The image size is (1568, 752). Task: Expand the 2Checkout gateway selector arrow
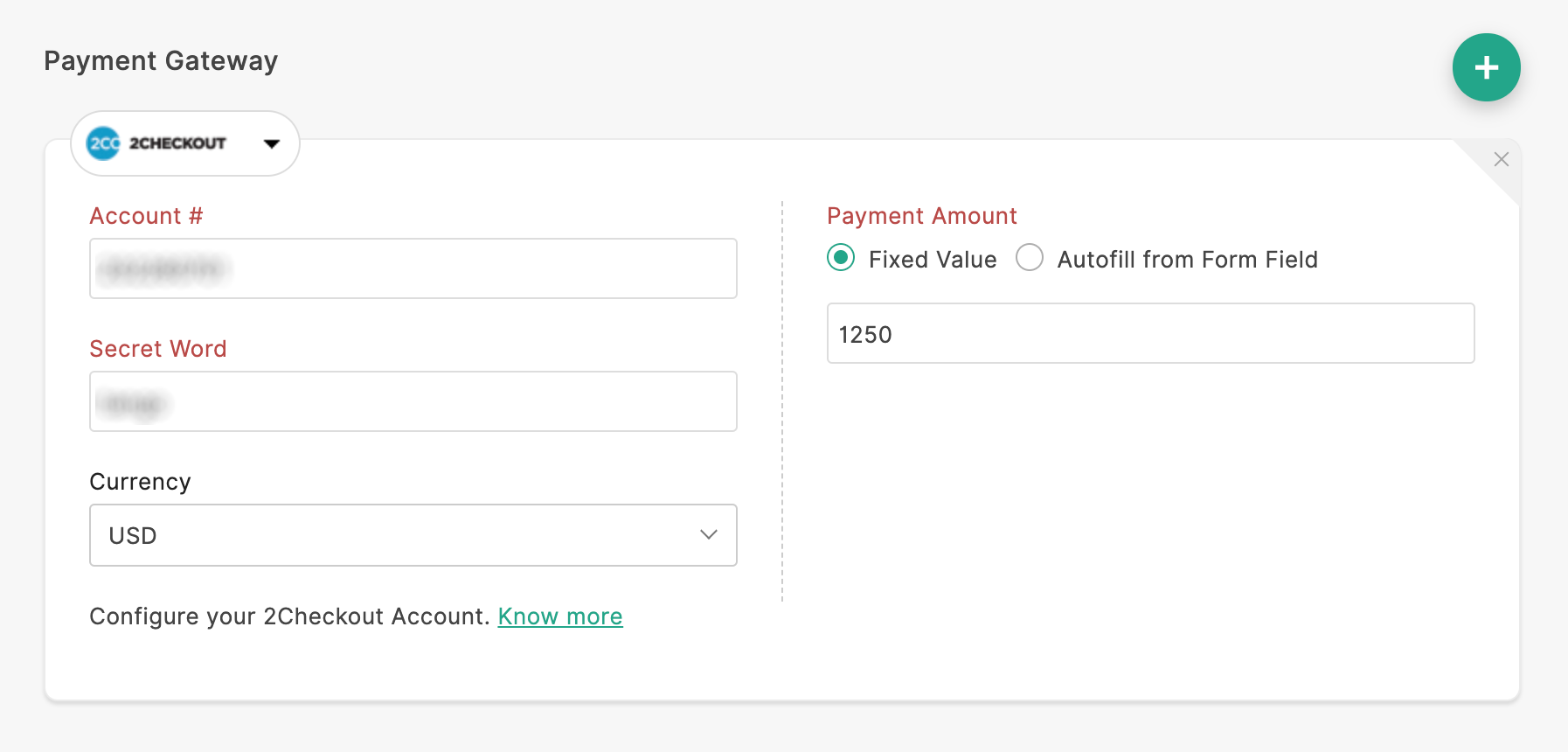tap(272, 143)
